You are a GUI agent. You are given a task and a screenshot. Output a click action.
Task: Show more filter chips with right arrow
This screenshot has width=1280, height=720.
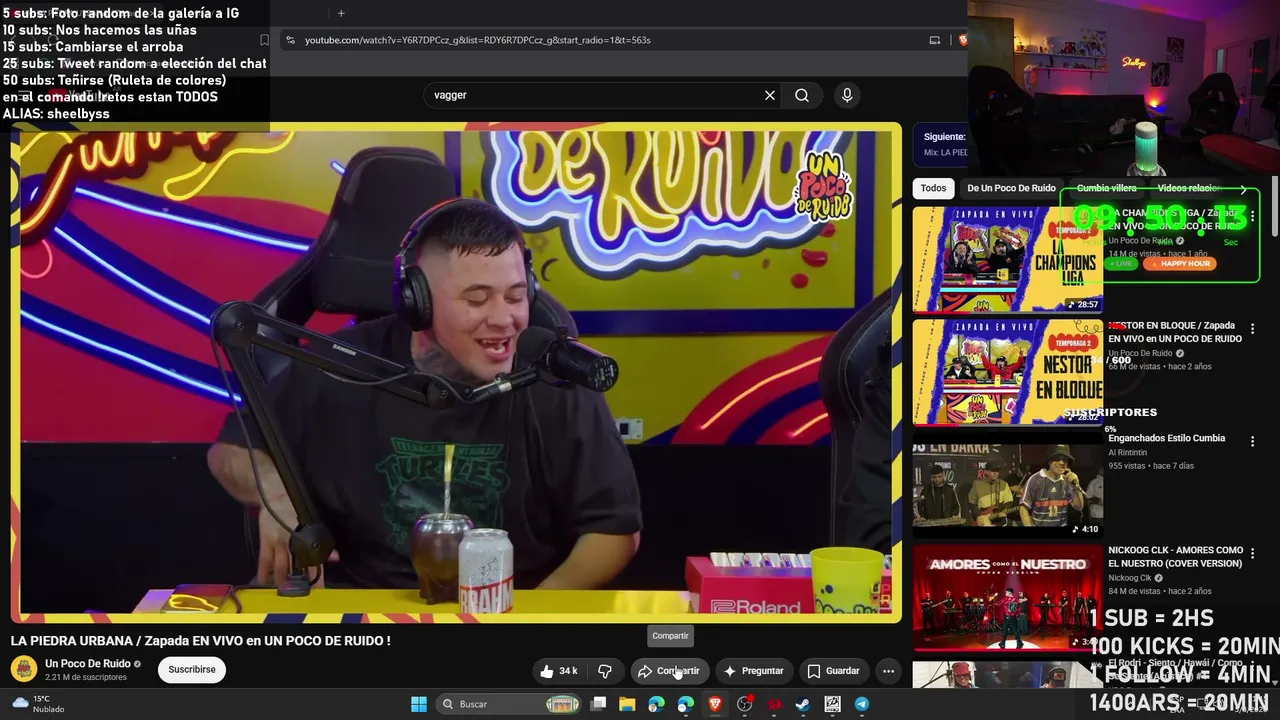point(1243,188)
